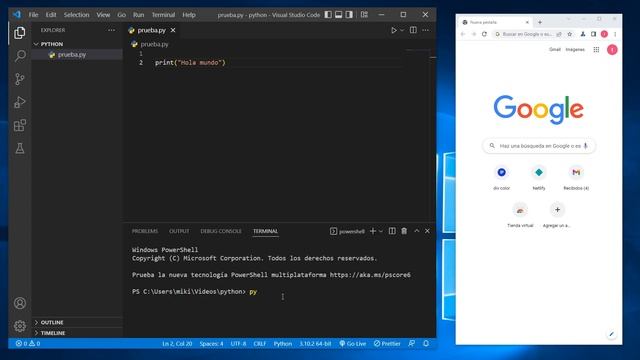Toggle the secondary side bar layout
640x360 pixels.
(x=349, y=15)
